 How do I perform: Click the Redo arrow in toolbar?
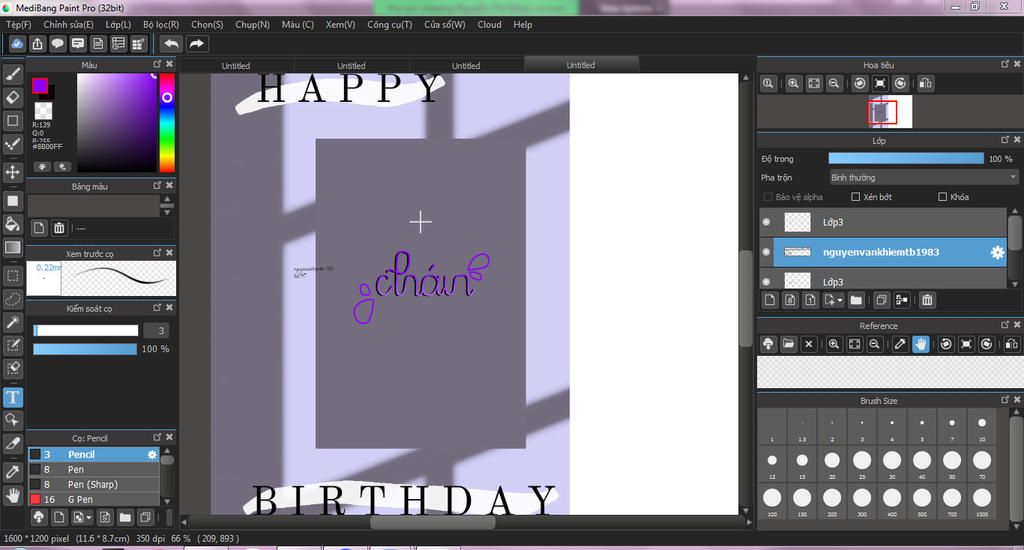pos(196,44)
